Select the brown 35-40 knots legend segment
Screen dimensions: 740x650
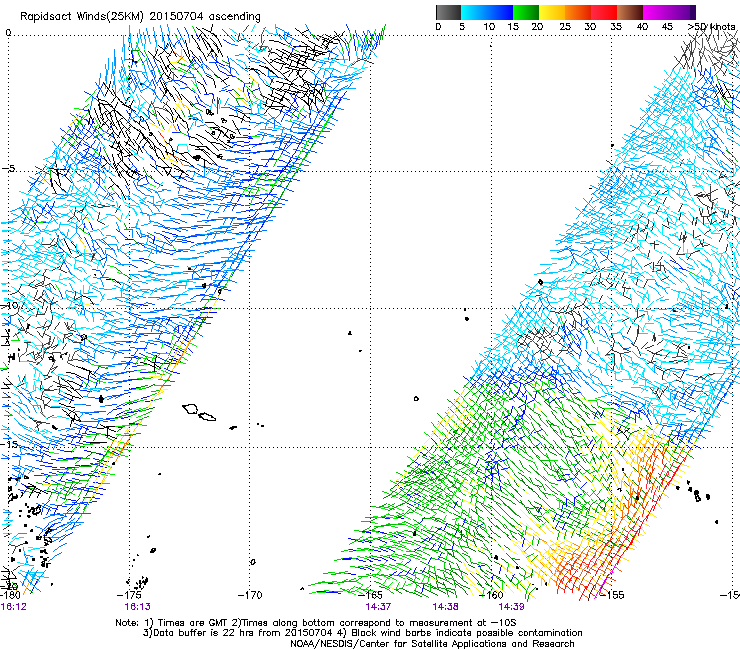coord(630,12)
